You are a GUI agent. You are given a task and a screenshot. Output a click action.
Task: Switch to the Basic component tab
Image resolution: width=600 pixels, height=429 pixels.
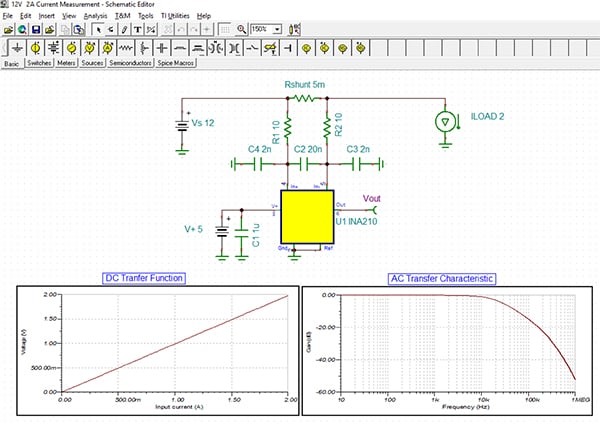coord(11,64)
